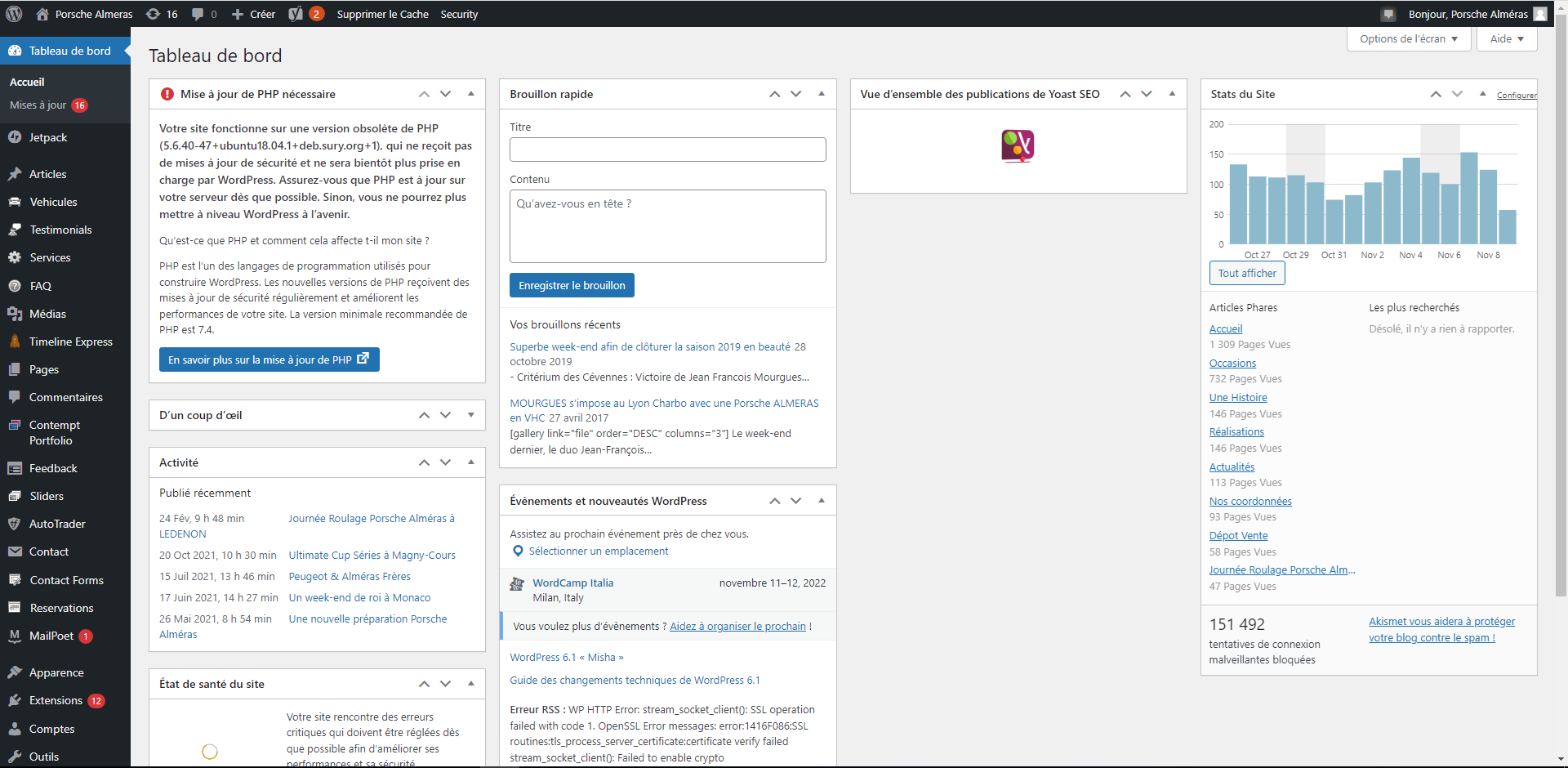
Task: Expand the Aide help dropdown
Action: [x=1507, y=38]
